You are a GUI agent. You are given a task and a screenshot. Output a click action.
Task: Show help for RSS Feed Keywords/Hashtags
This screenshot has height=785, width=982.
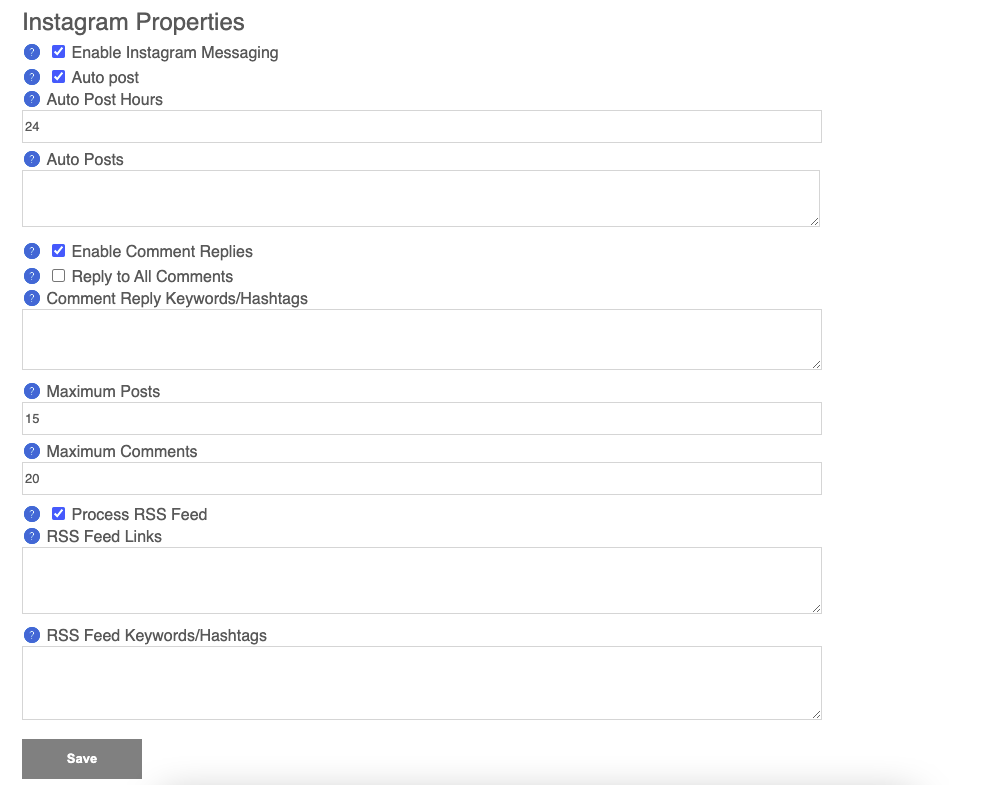tap(32, 635)
